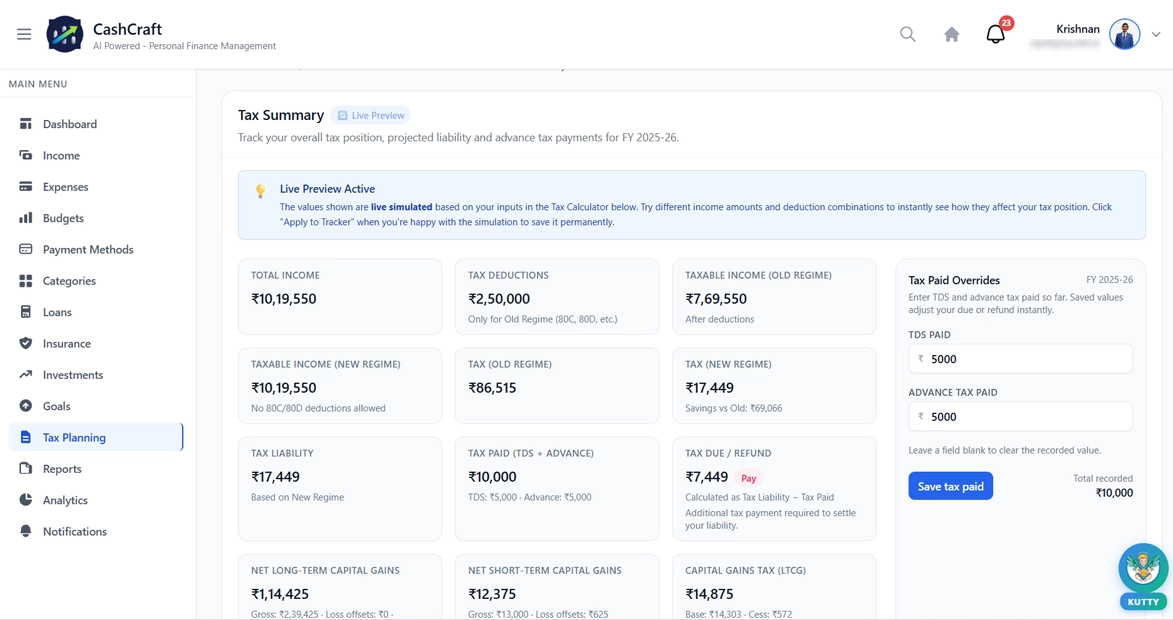The width and height of the screenshot is (1173, 620).
Task: Click the Notifications bell sidebar icon
Action: pos(25,532)
